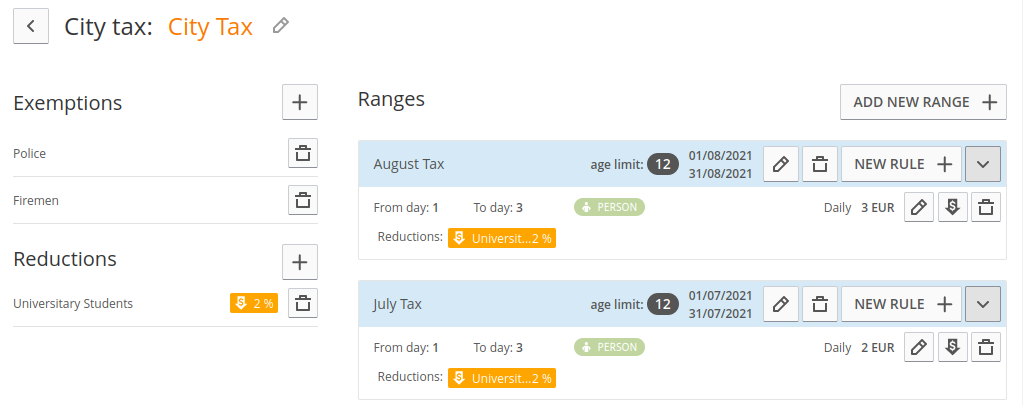1023x406 pixels.
Task: Open reductions for the 3 EUR rule
Action: pyautogui.click(x=953, y=208)
